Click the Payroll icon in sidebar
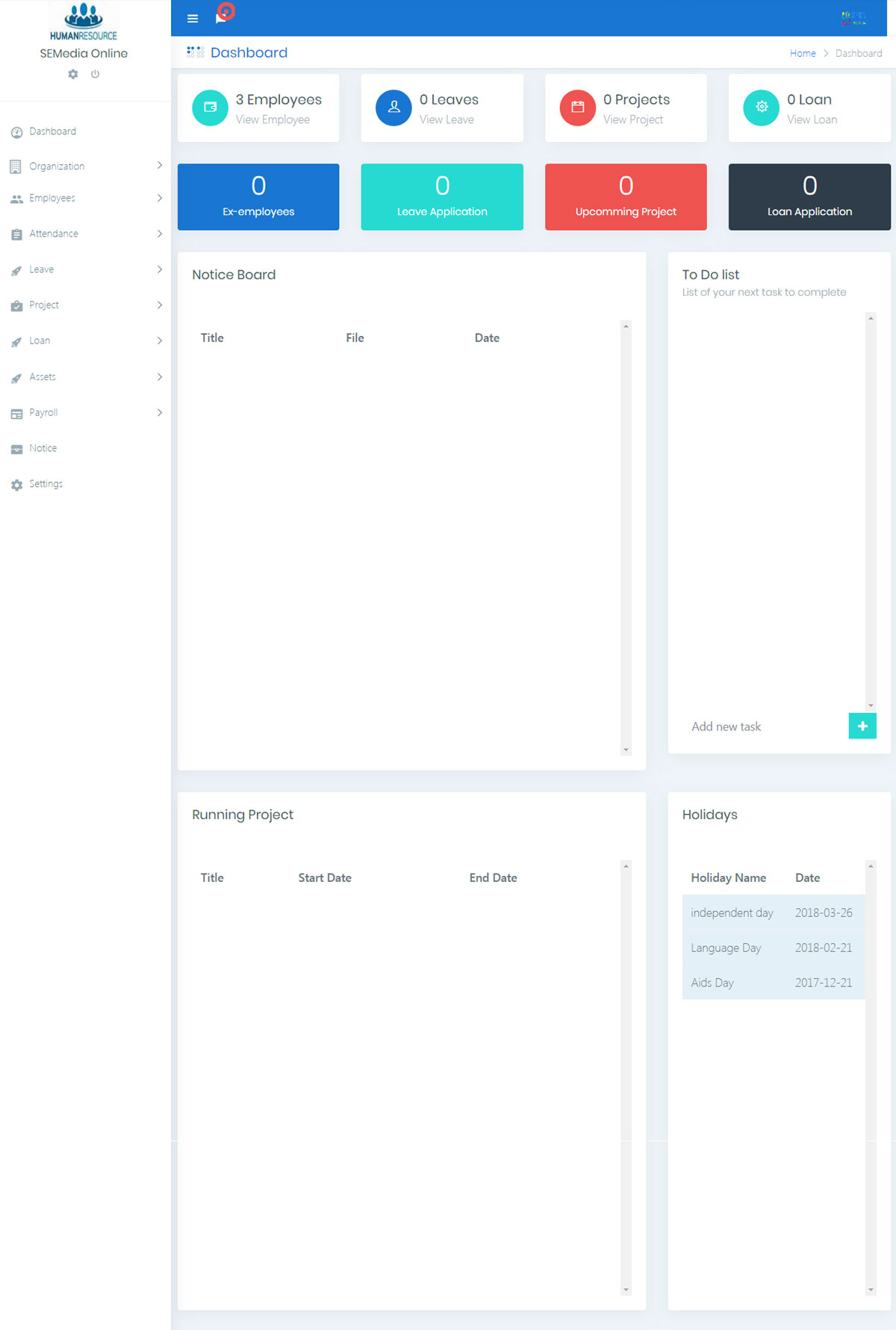Viewport: 896px width, 1330px height. [x=16, y=413]
